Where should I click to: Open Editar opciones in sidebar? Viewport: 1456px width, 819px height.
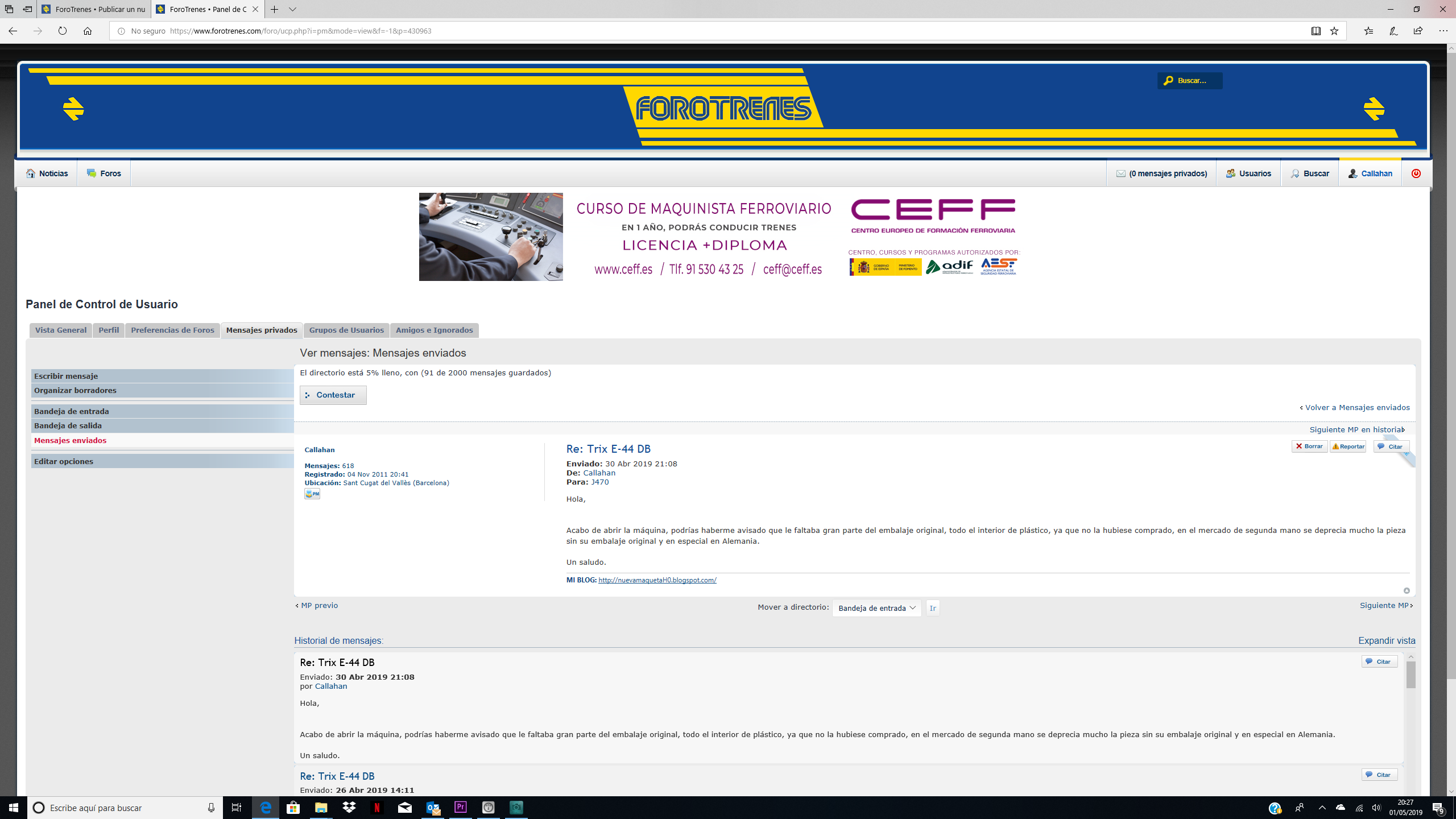click(x=163, y=461)
